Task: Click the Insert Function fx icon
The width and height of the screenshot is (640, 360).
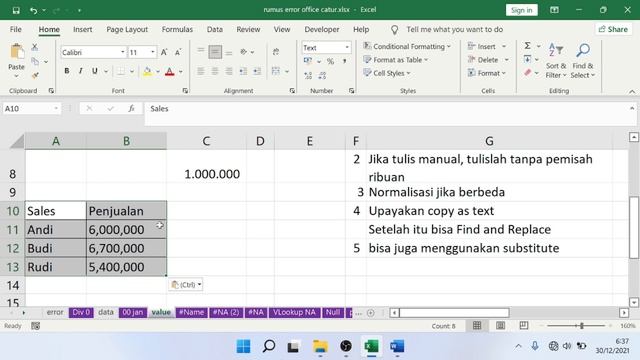Action: (x=131, y=109)
